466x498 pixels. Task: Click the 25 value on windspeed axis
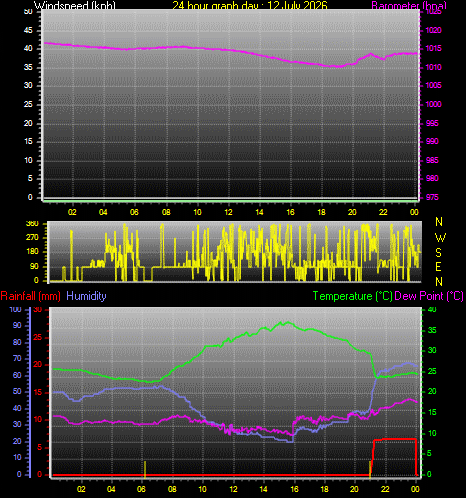tap(28, 104)
